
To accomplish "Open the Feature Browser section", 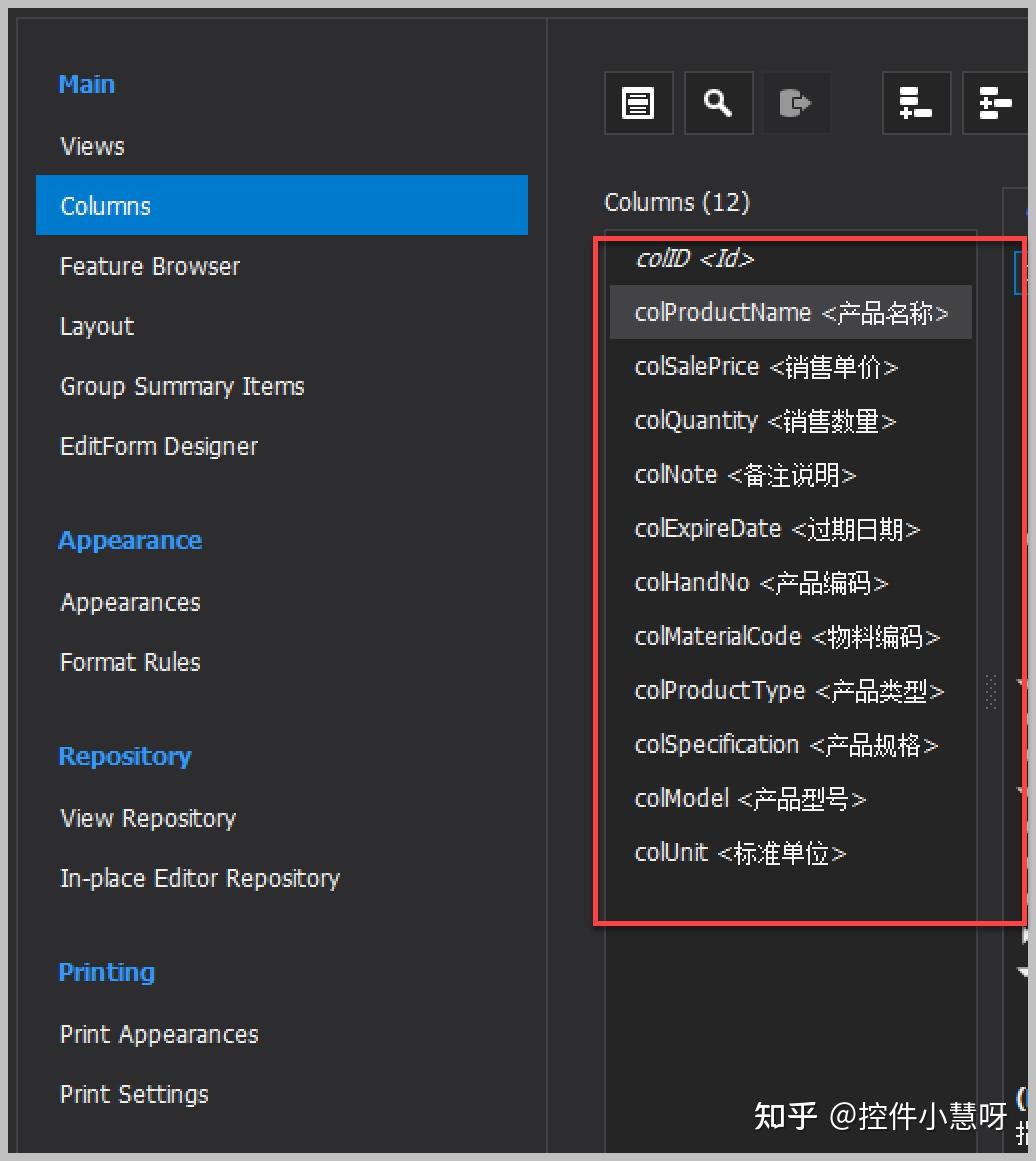I will click(x=150, y=266).
